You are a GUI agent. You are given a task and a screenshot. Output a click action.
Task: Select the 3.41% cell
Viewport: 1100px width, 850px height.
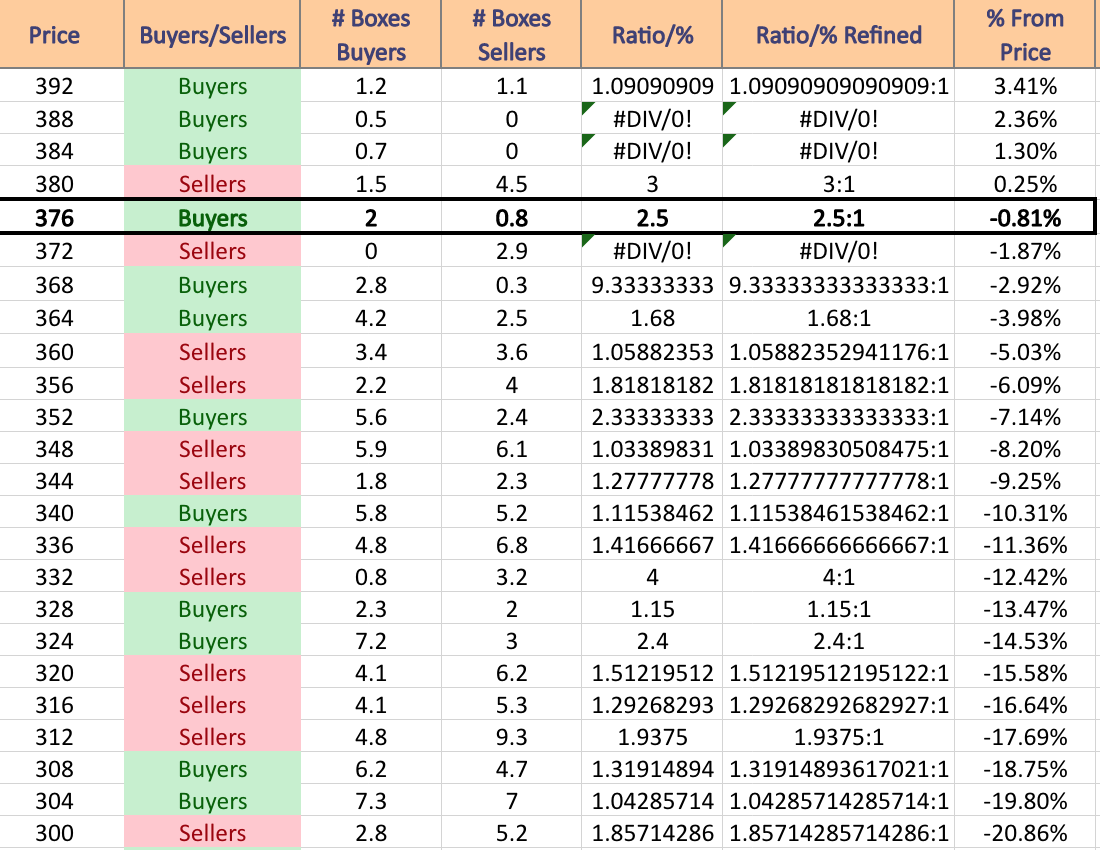1025,86
